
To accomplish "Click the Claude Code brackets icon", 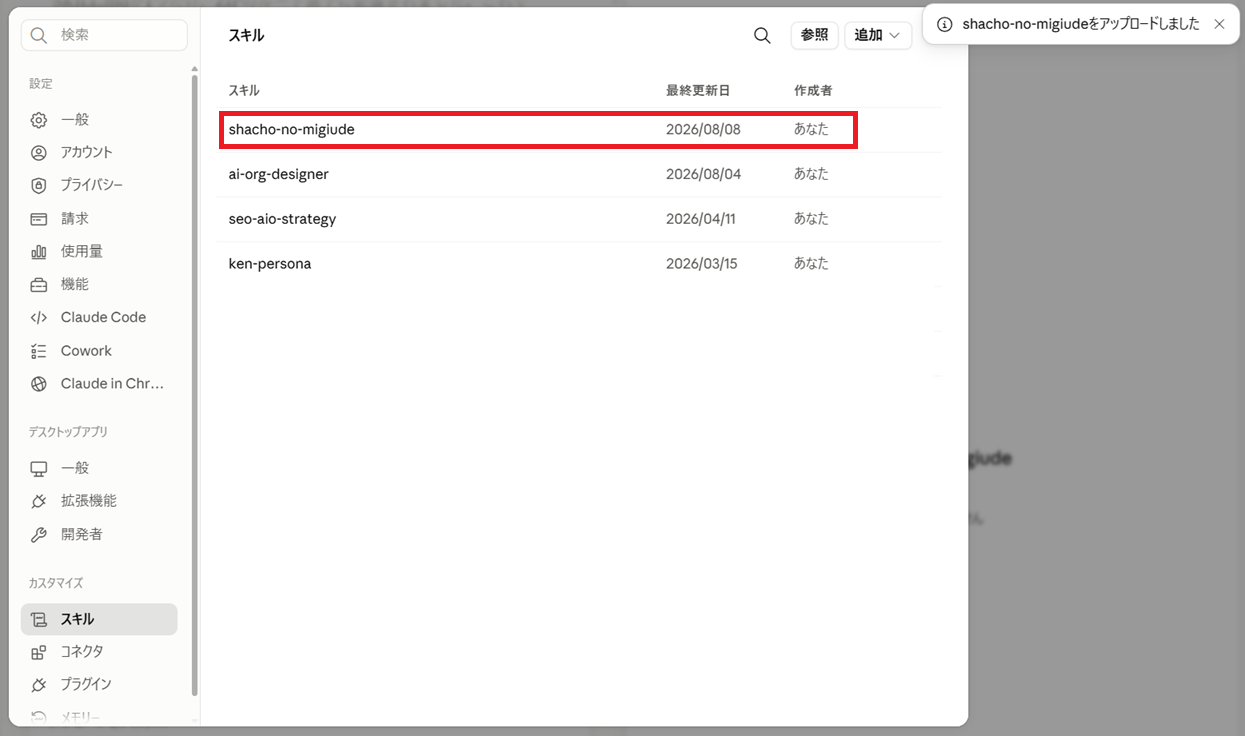I will point(39,318).
